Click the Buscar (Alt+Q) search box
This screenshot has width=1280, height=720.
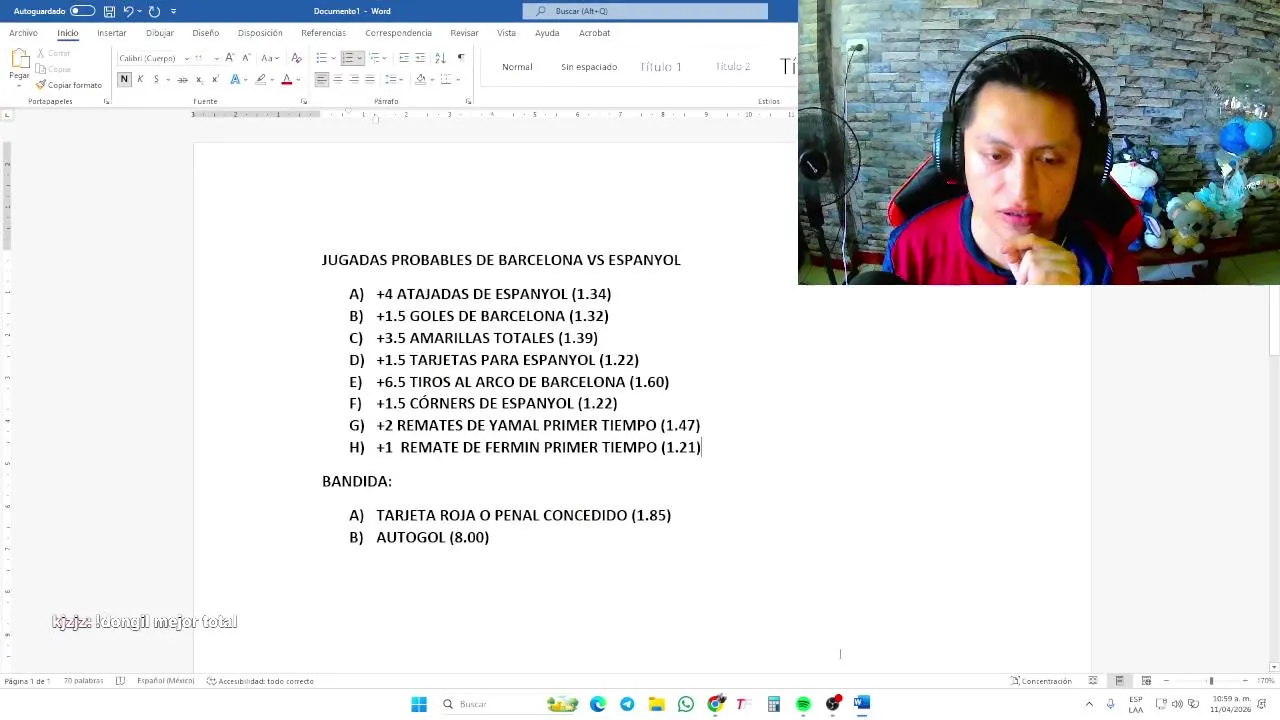645,11
